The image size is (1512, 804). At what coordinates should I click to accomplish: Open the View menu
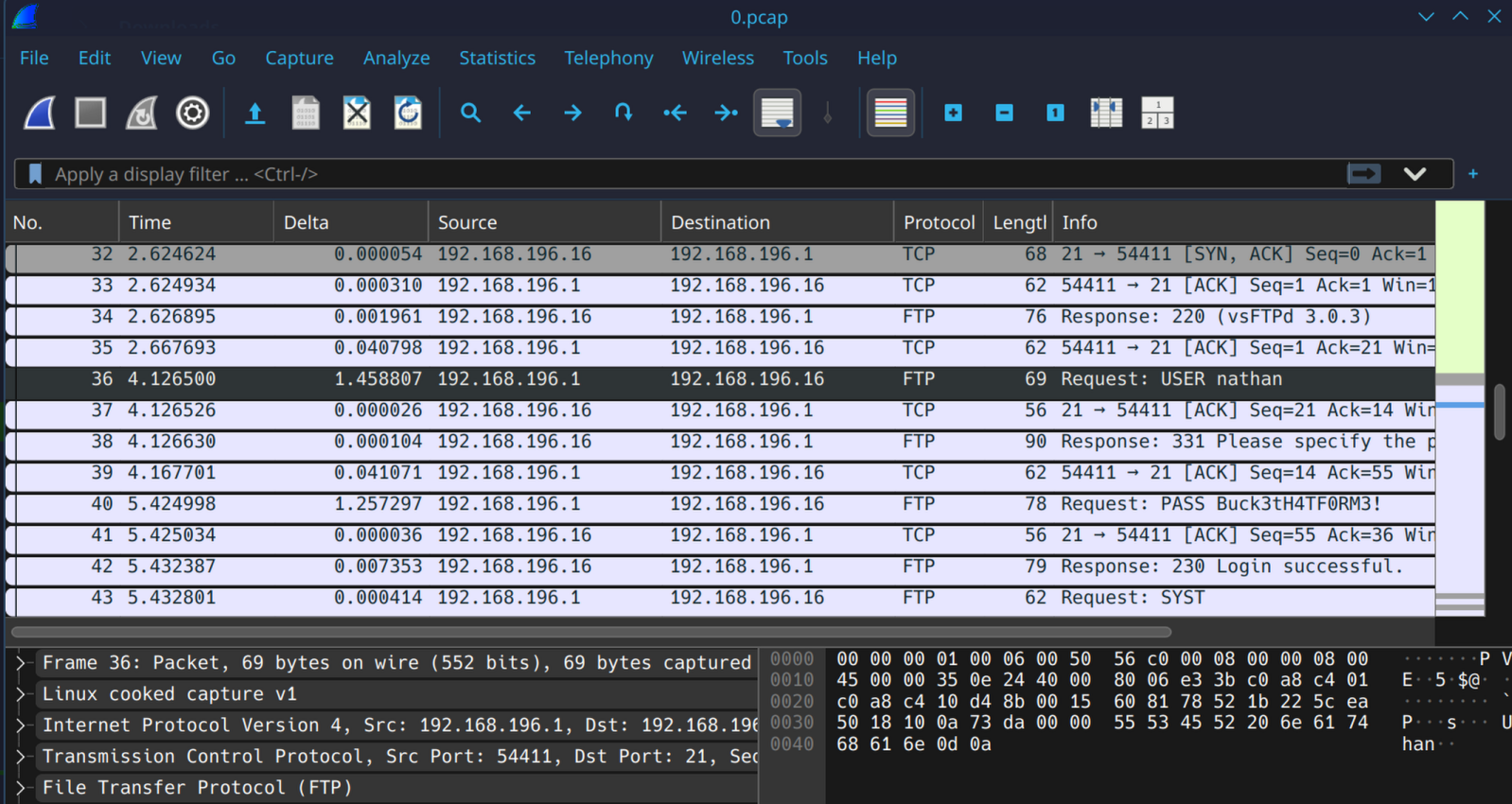click(161, 58)
